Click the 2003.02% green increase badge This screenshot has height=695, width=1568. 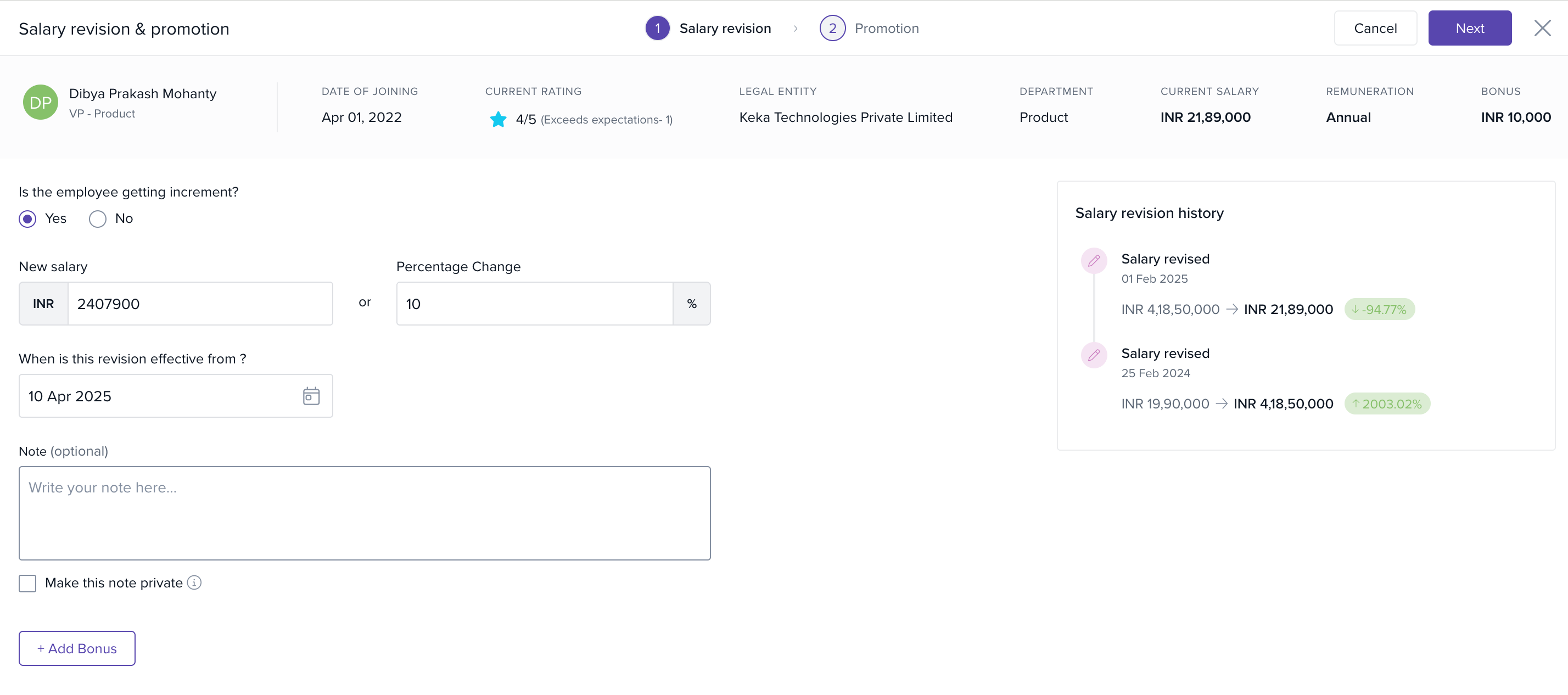(1387, 403)
